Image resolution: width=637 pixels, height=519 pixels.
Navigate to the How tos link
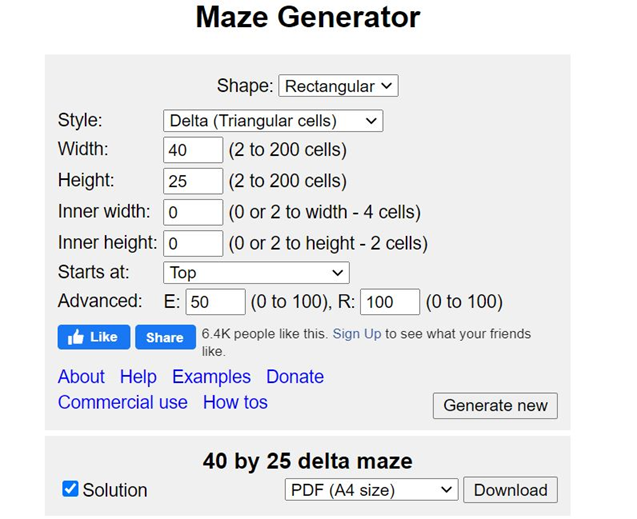coord(235,402)
